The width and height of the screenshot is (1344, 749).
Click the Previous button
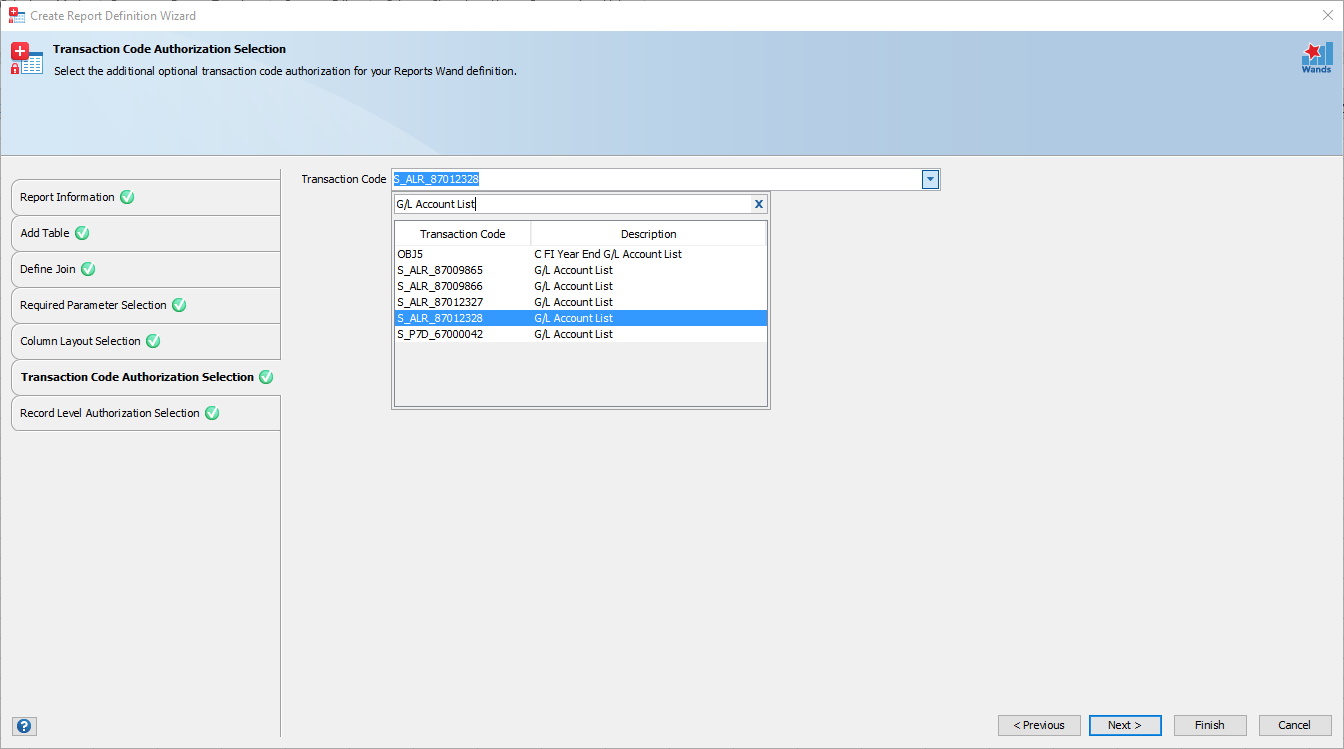(x=1039, y=725)
